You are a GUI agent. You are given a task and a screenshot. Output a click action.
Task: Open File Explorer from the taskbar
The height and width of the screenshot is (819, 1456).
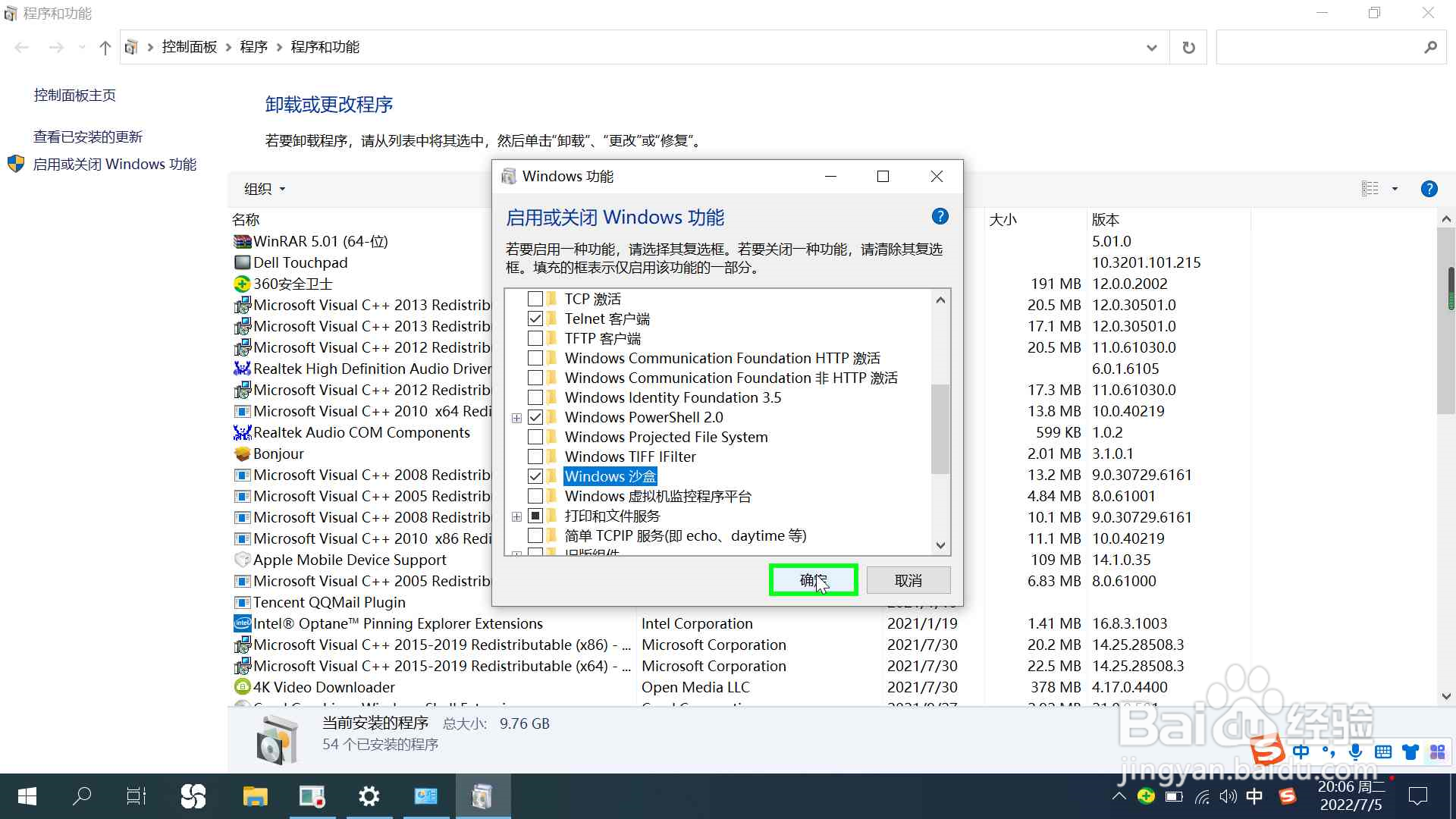pyautogui.click(x=256, y=796)
